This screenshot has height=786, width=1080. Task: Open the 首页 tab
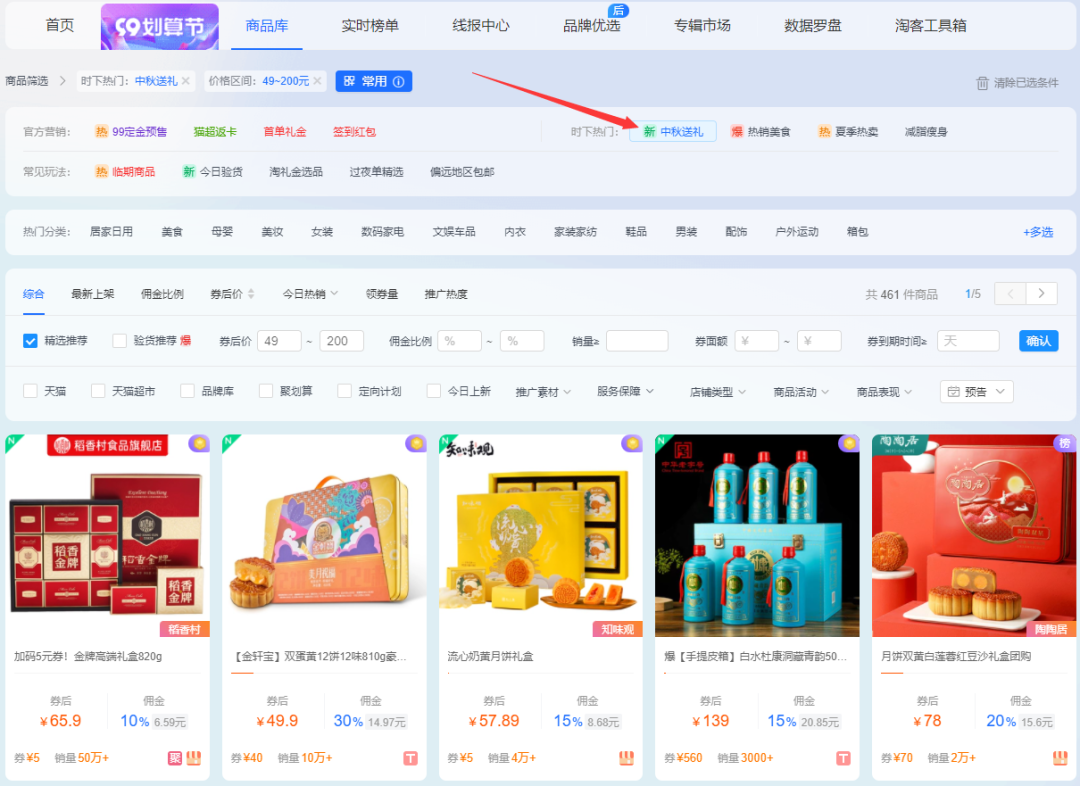tap(59, 25)
